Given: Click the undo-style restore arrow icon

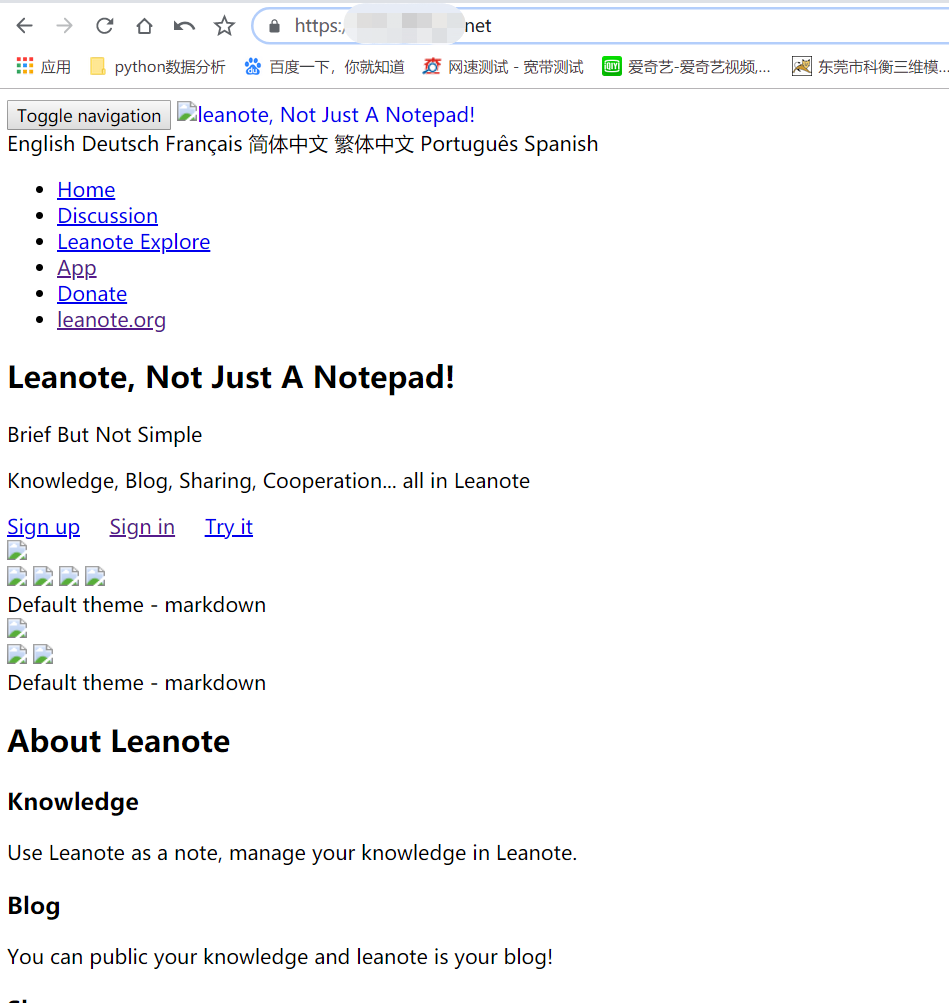Looking at the screenshot, I should tap(184, 26).
